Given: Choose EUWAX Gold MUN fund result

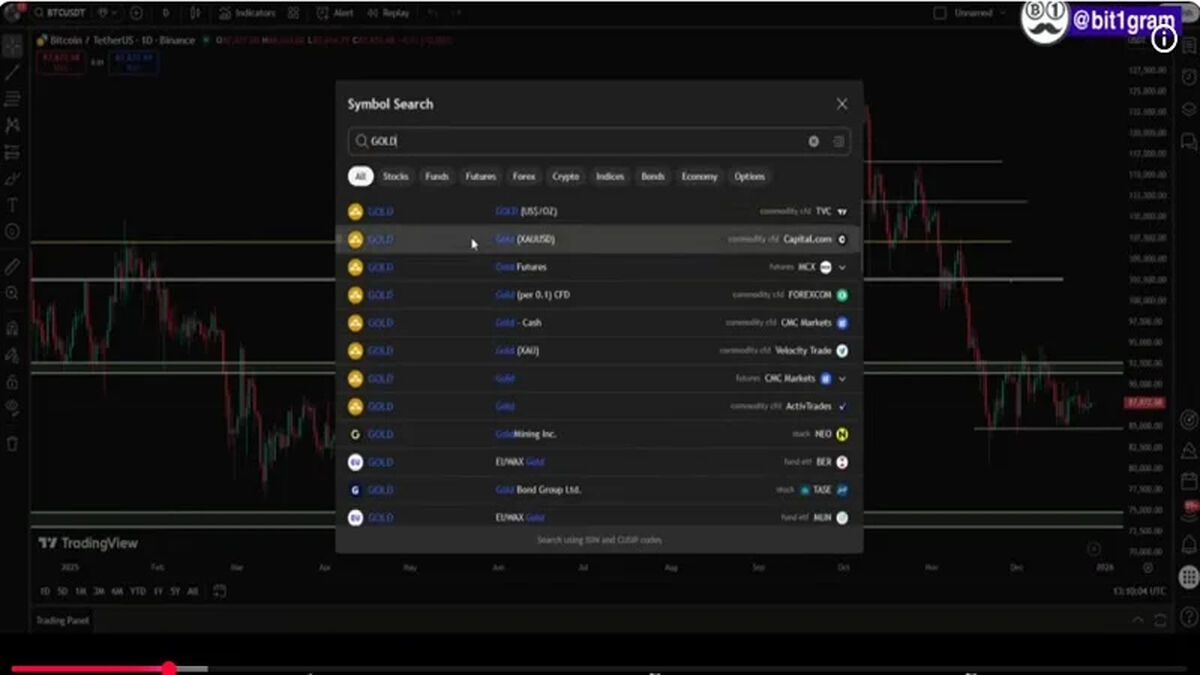Looking at the screenshot, I should [x=599, y=517].
